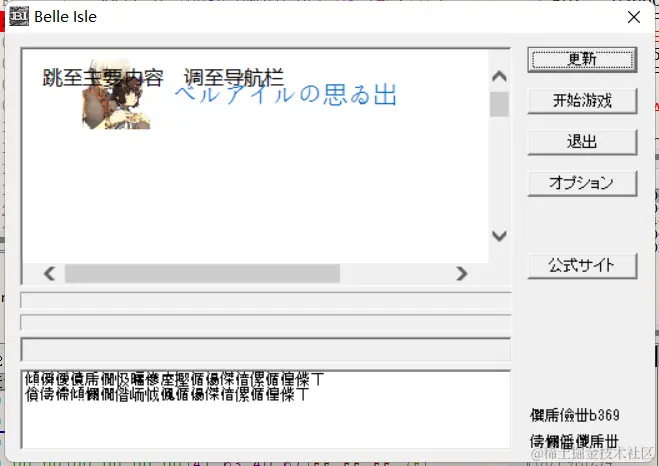Follow the 调至导航栏 link

[x=234, y=78]
